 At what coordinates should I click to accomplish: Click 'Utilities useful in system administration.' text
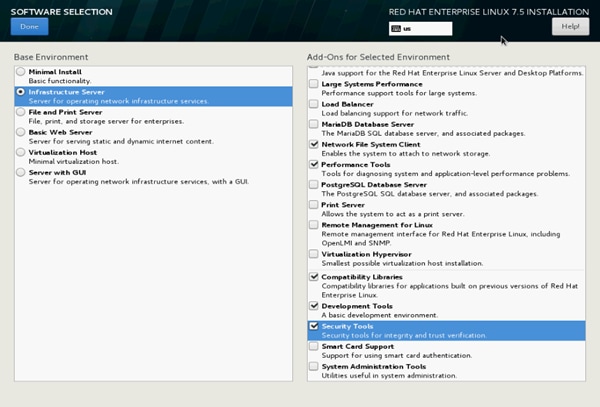(x=389, y=376)
